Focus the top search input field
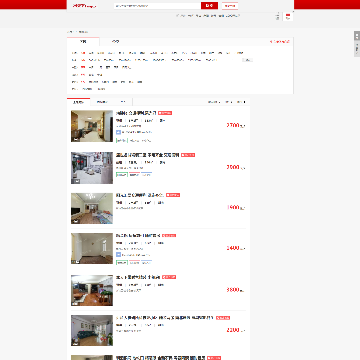The width and height of the screenshot is (360, 360). [x=157, y=6]
